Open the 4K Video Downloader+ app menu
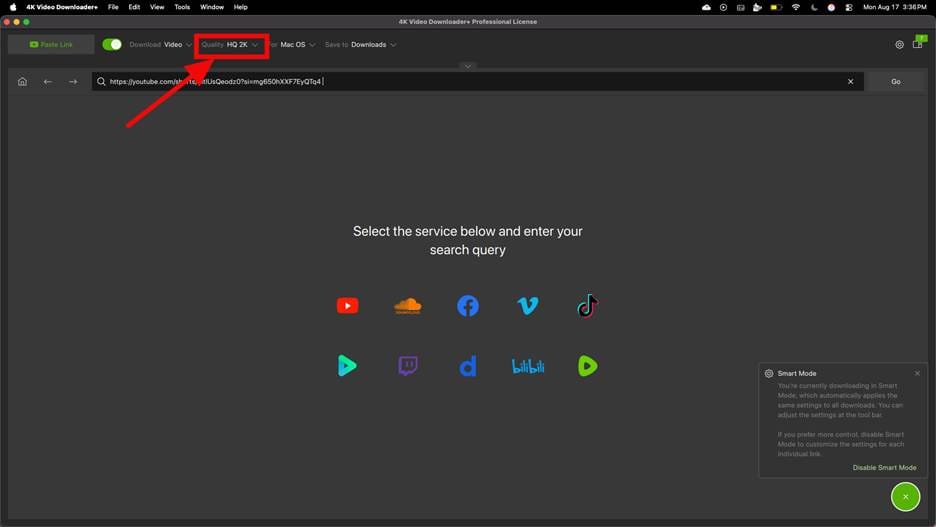The height and width of the screenshot is (527, 936). [61, 7]
